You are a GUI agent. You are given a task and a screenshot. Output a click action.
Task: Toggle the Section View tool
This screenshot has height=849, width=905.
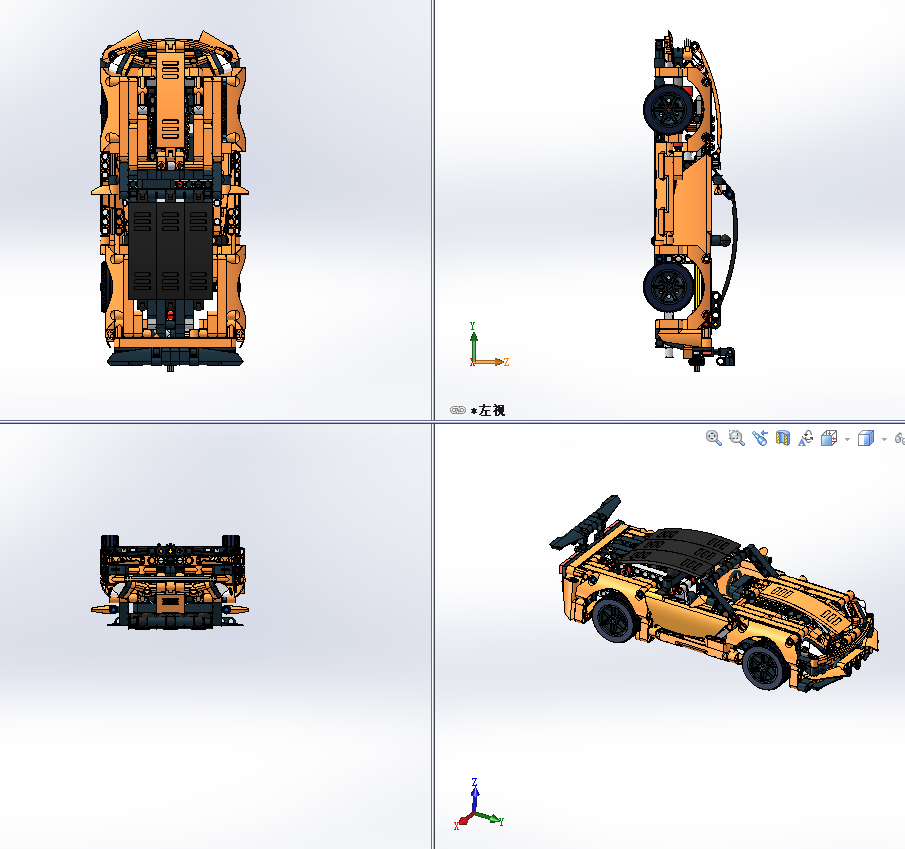[783, 438]
